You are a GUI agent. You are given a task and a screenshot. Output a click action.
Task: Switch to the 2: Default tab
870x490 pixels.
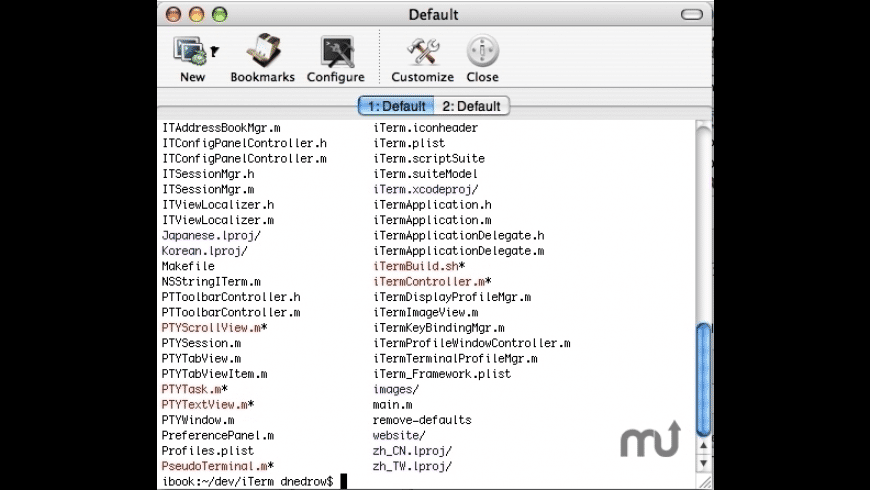(472, 106)
